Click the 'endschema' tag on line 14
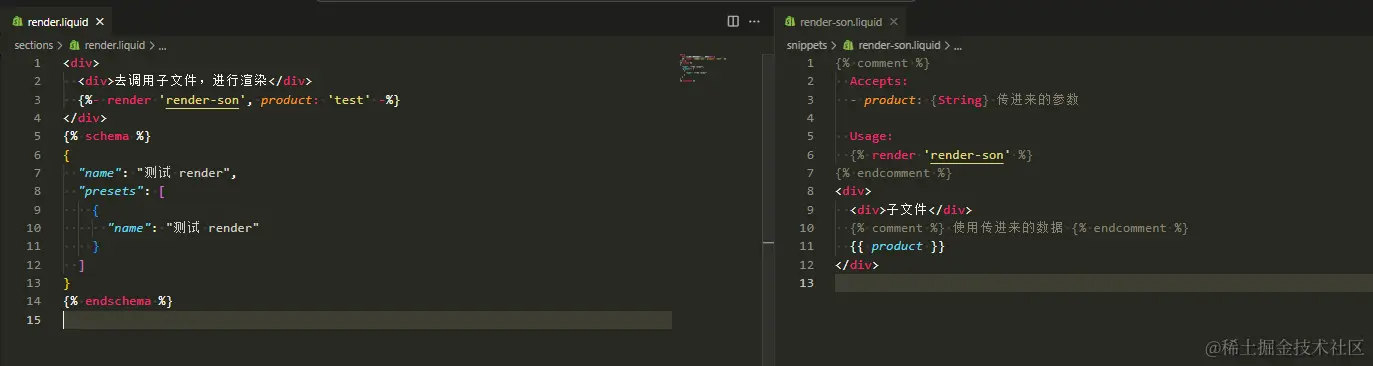Screen dimensions: 1373x366 tap(119, 301)
